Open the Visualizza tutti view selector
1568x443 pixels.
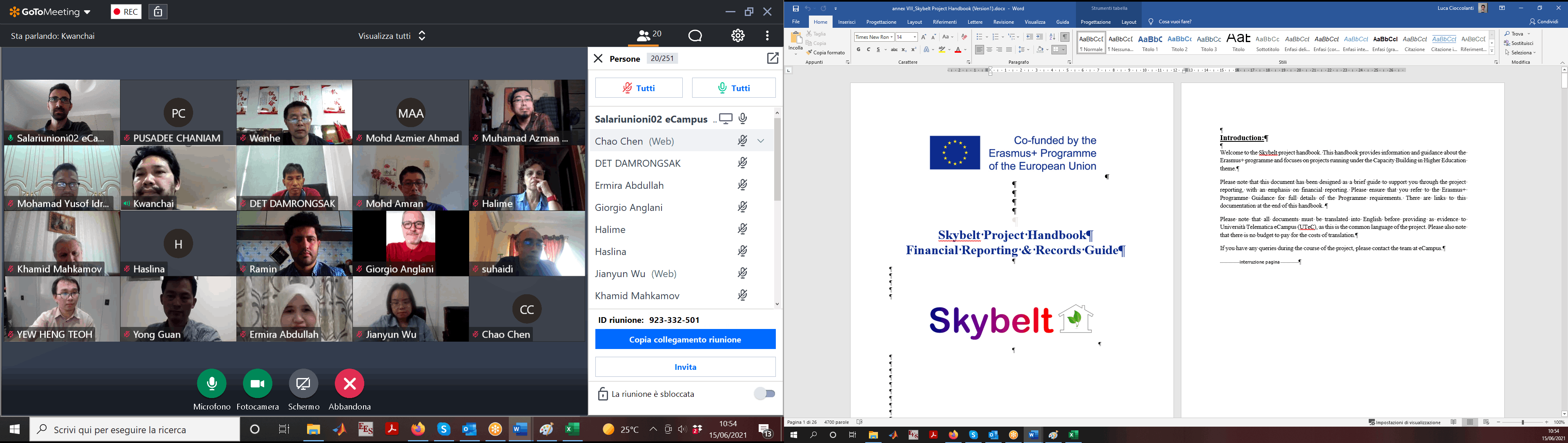392,36
